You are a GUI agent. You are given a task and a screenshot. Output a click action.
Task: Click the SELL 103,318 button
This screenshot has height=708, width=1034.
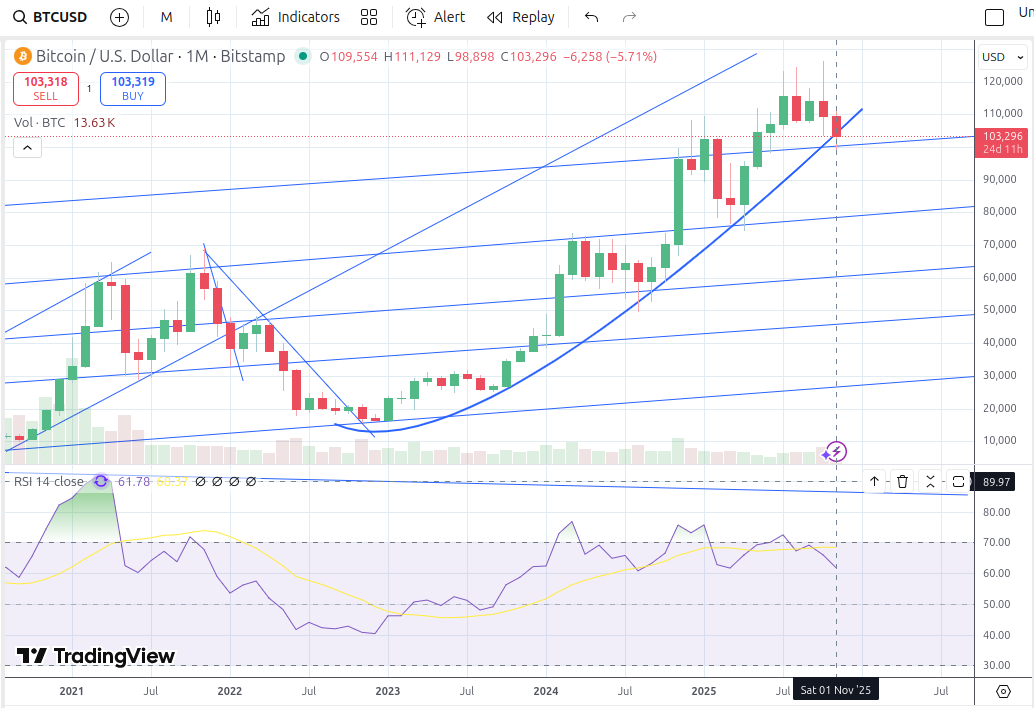click(x=46, y=89)
